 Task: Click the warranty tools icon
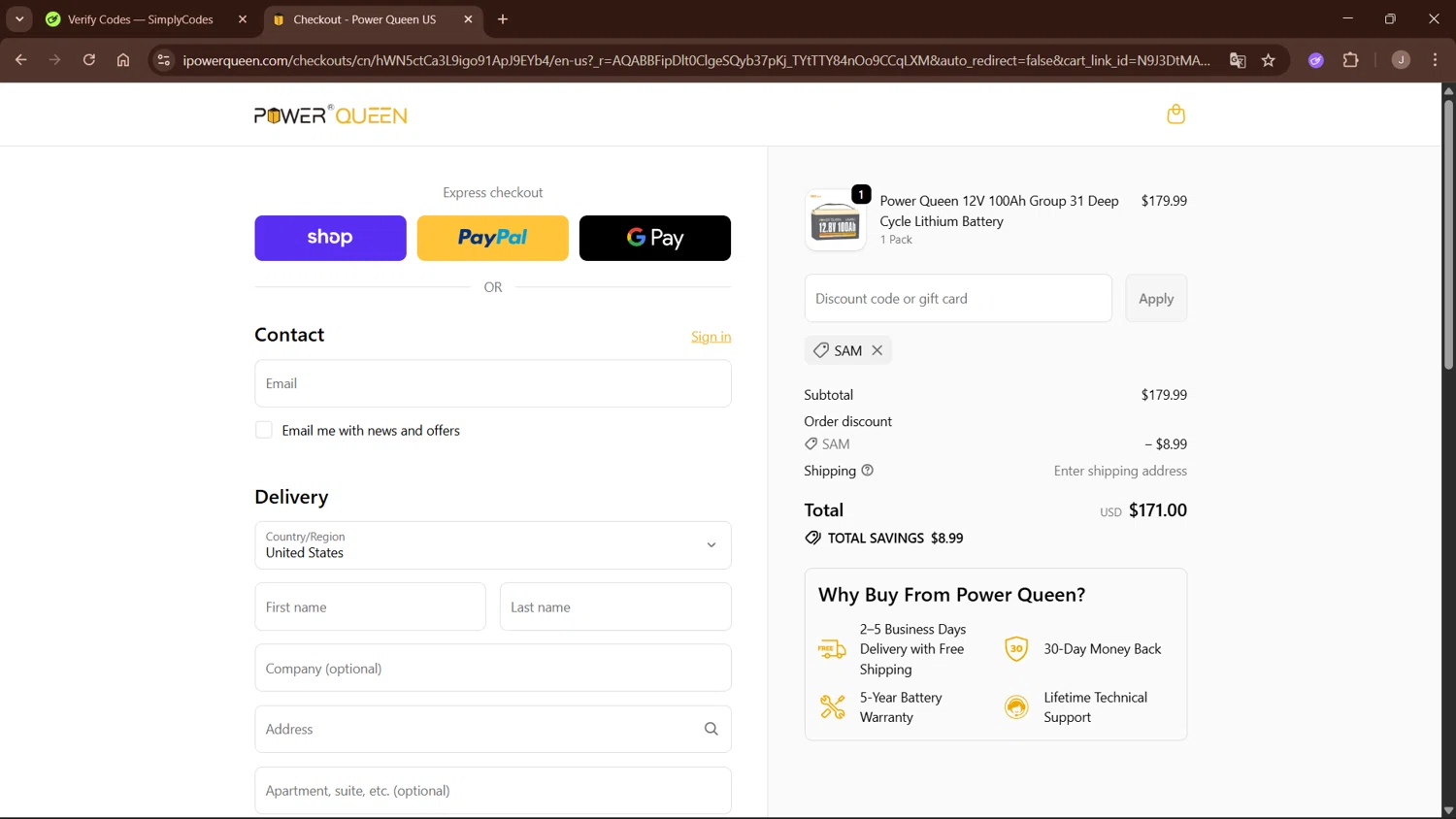[832, 706]
